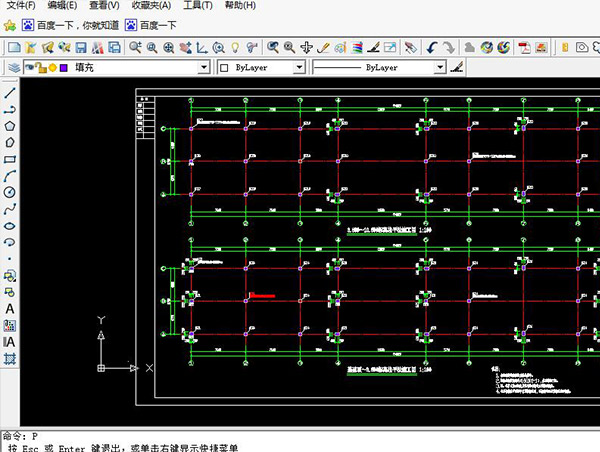The width and height of the screenshot is (600, 452).
Task: Click the command line input area
Action: (x=300, y=437)
